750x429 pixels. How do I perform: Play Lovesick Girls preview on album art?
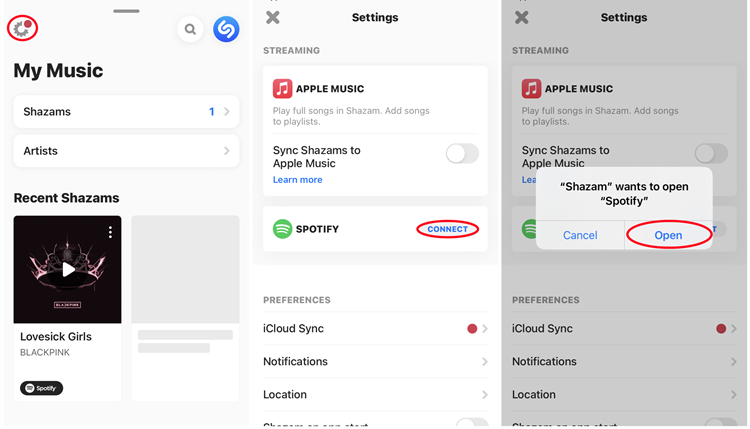(x=68, y=270)
